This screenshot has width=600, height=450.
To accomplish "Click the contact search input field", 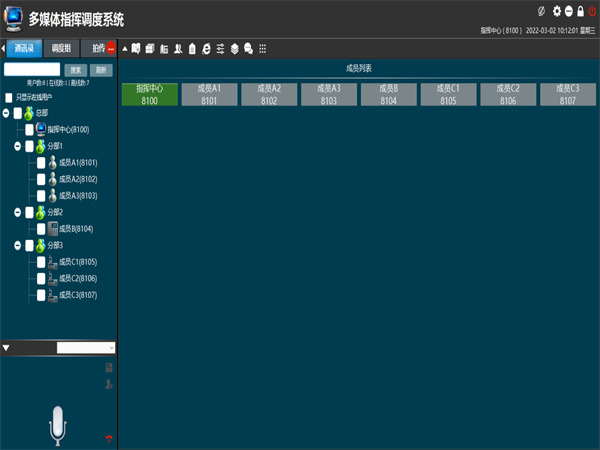I will (x=32, y=70).
